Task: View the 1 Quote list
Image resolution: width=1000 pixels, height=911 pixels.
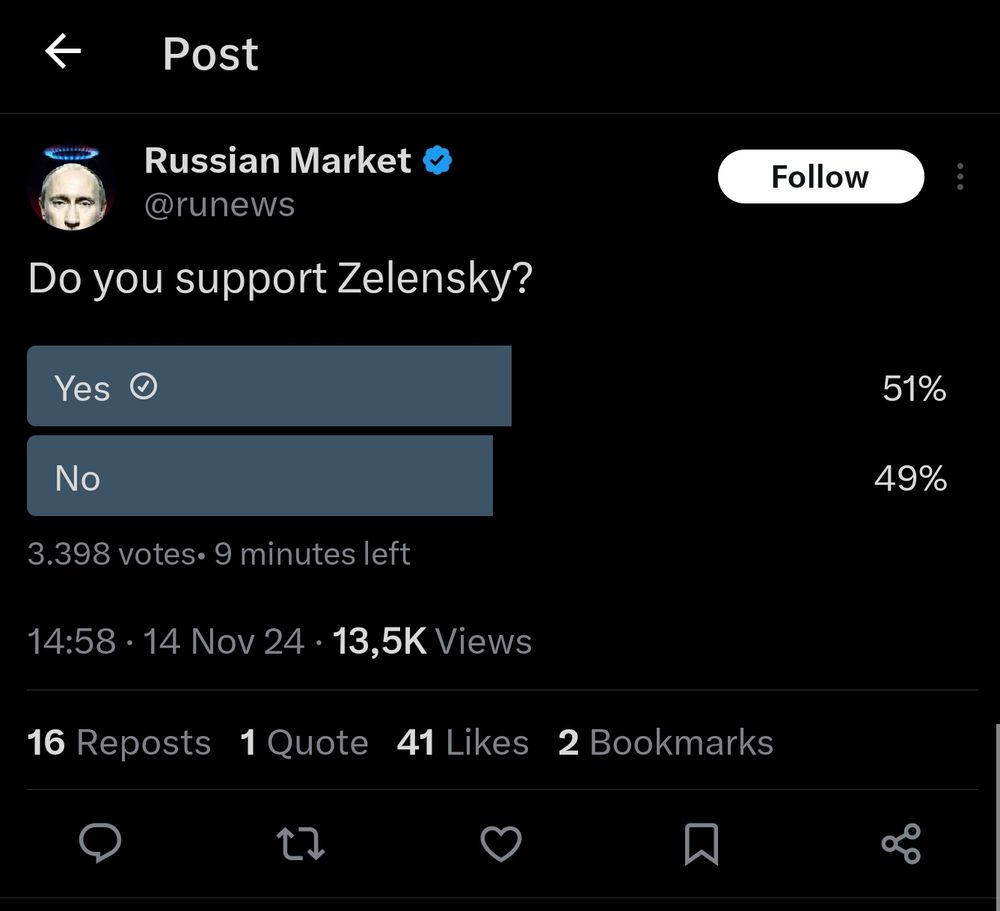Action: 304,742
